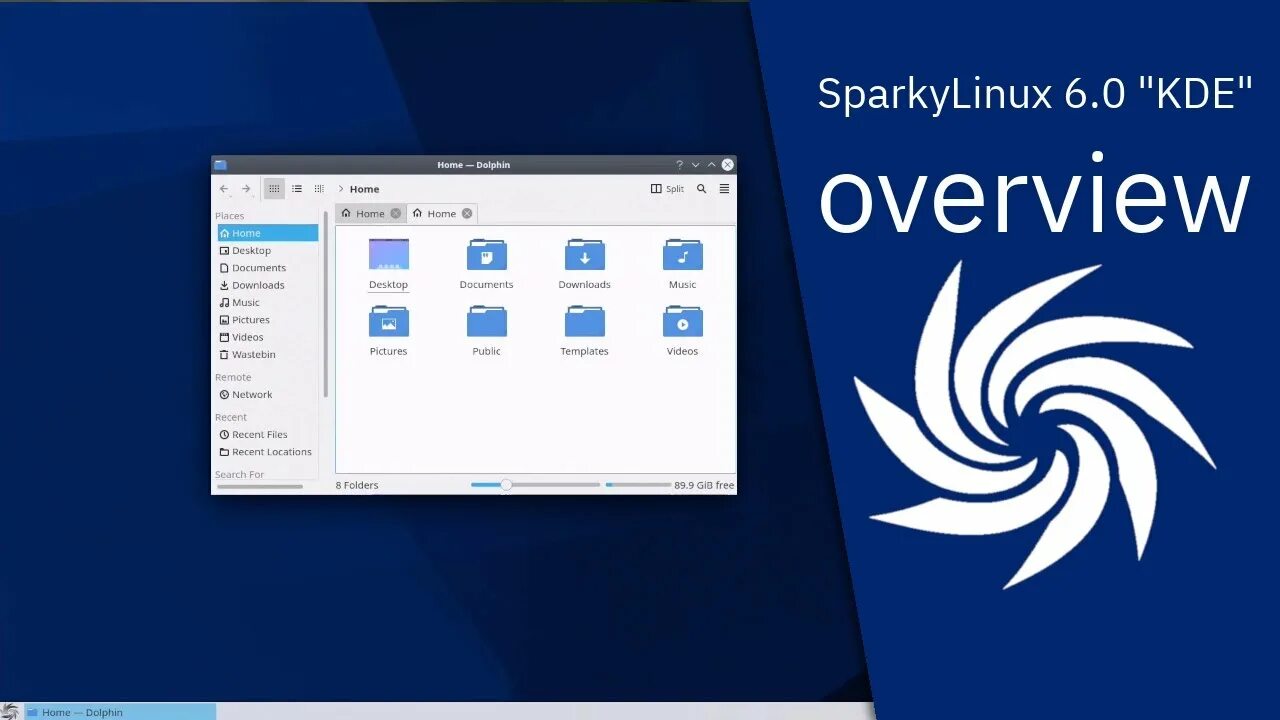Click the Home — Dolphin taskbar entry
Image resolution: width=1280 pixels, height=720 pixels.
(x=120, y=712)
